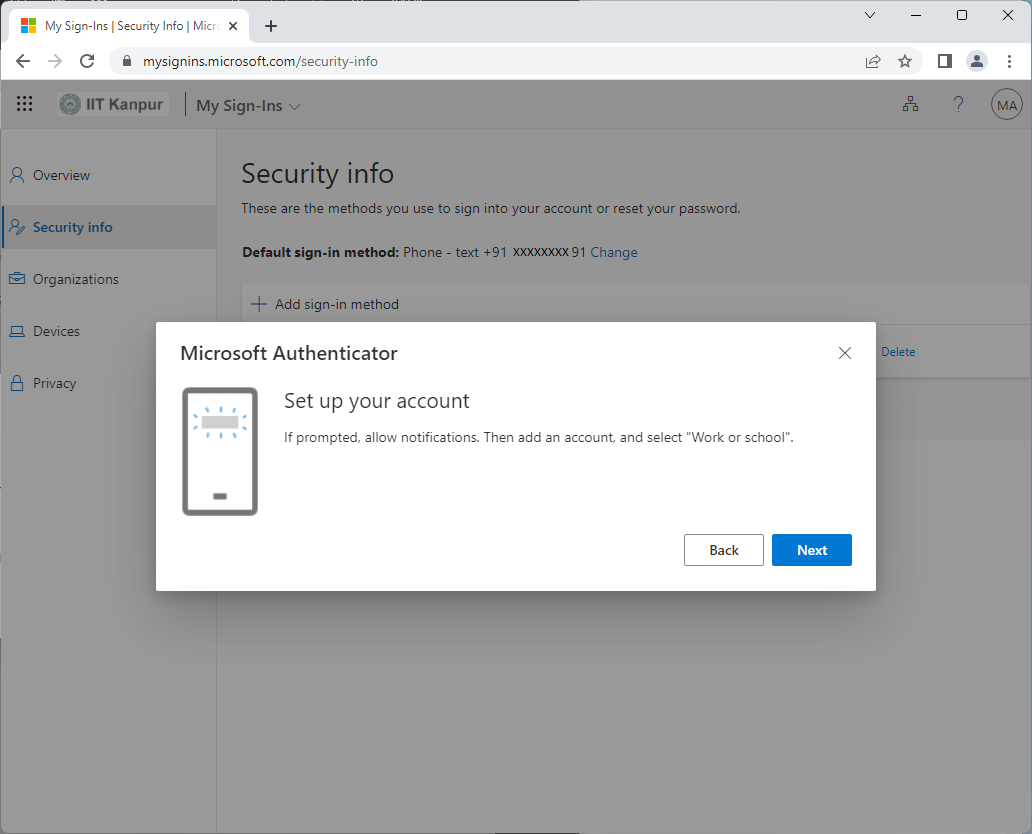The image size is (1032, 834).
Task: Click the Next button
Action: 812,550
